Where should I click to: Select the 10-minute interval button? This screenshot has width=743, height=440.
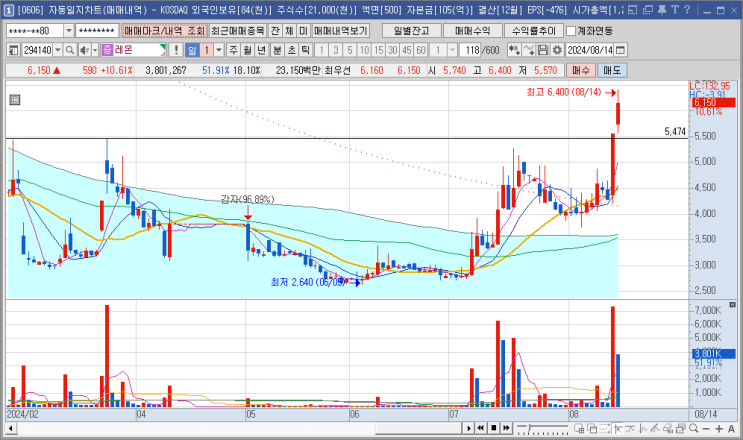tap(364, 50)
